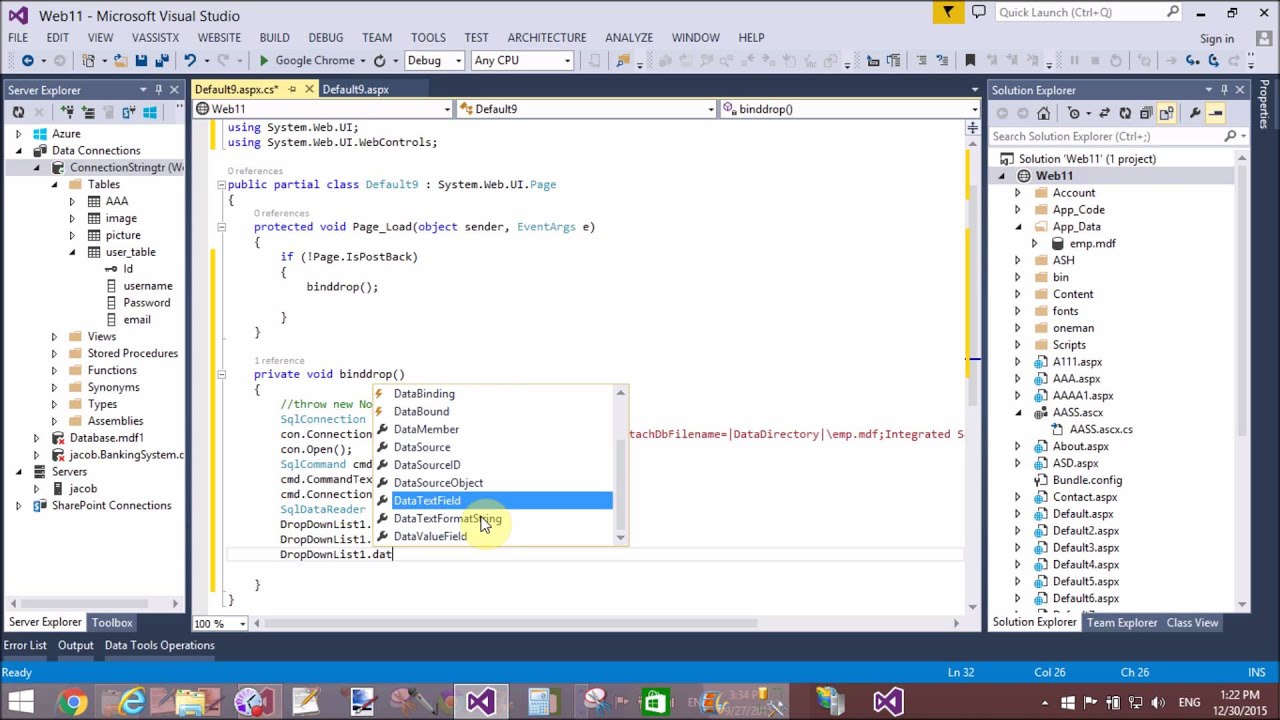The height and width of the screenshot is (720, 1280).
Task: Open the VASSISTX menu
Action: (155, 37)
